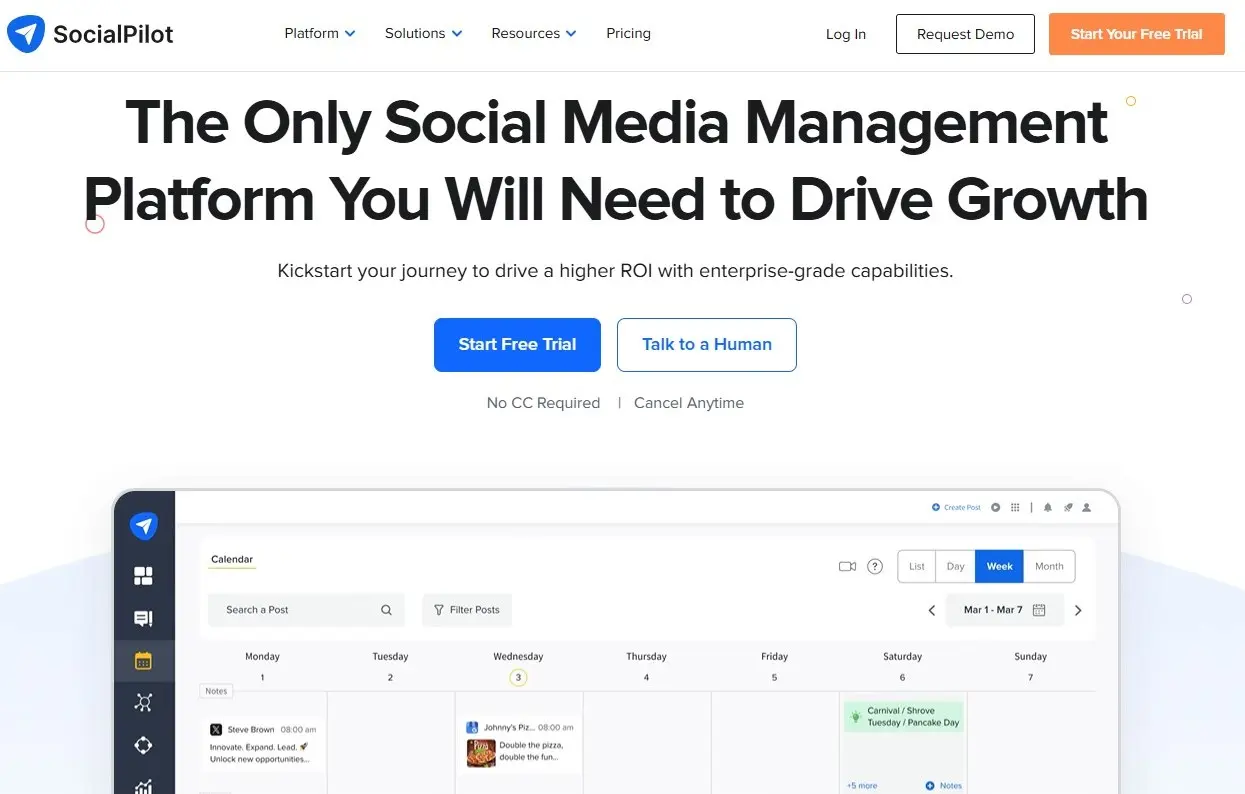Open the Solutions dropdown menu
The image size is (1245, 794).
(422, 33)
